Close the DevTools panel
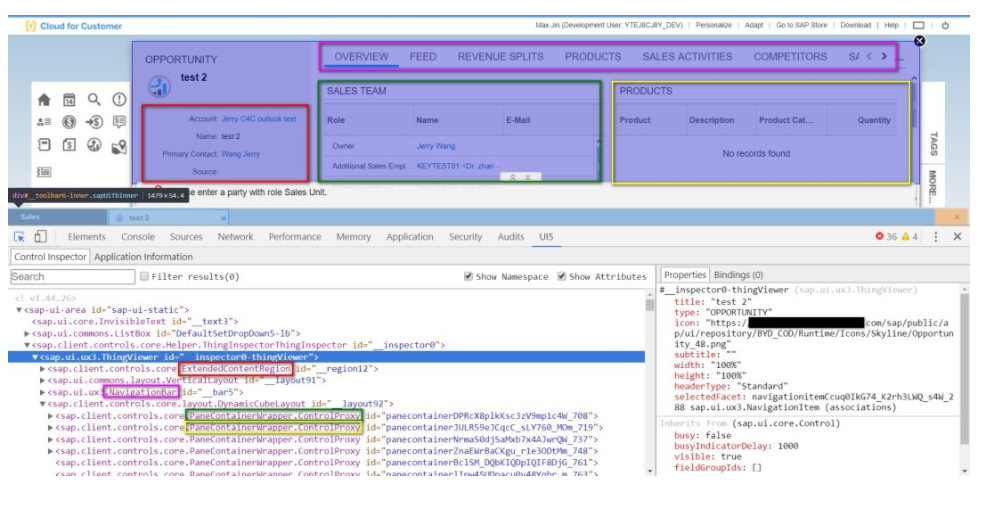This screenshot has width=984, height=520. tap(957, 236)
